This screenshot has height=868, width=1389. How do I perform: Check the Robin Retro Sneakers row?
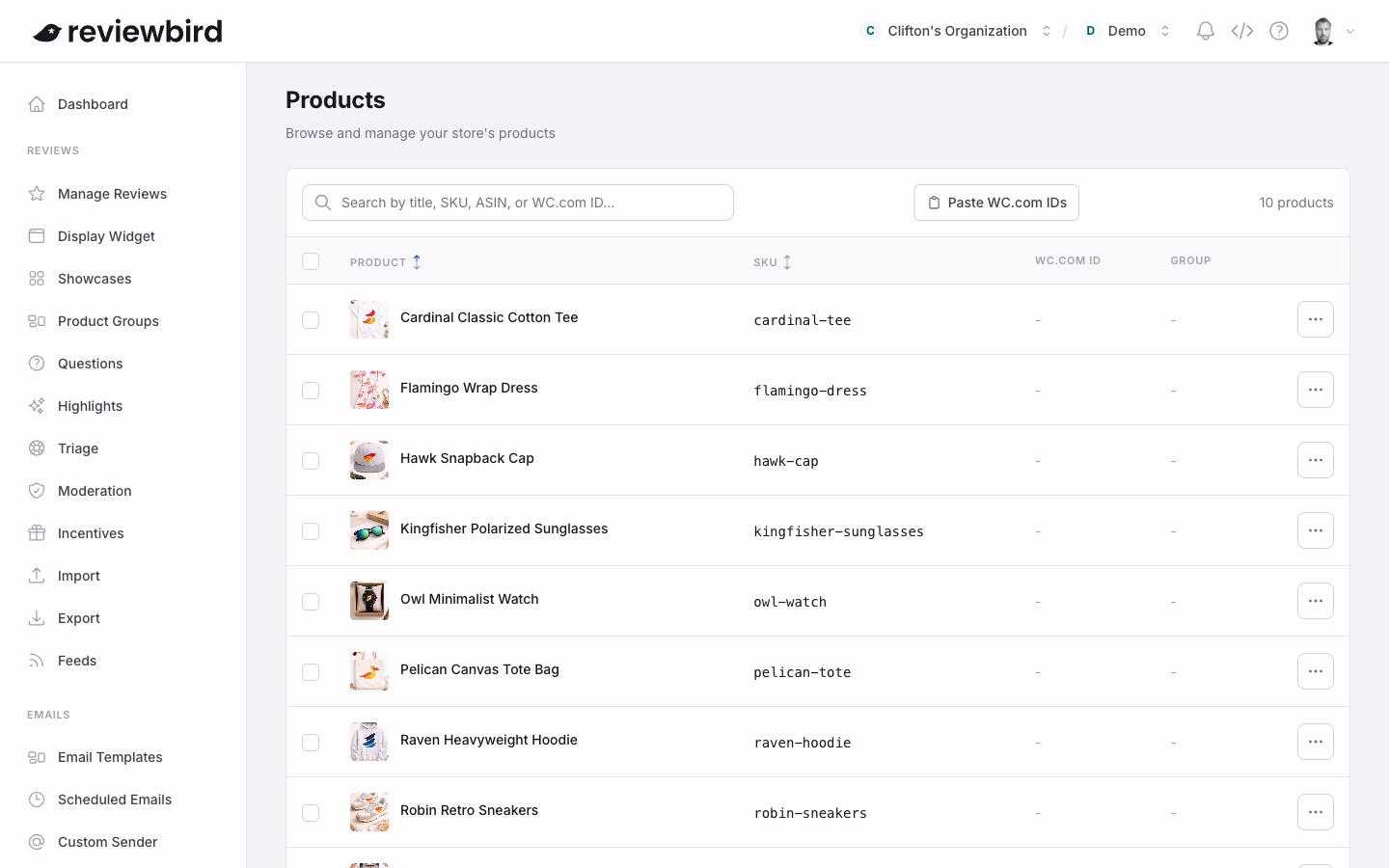coord(311,813)
